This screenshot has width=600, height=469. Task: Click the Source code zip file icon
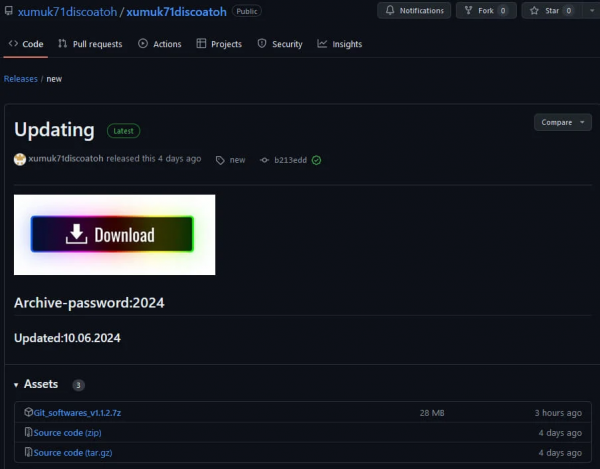[x=29, y=432]
